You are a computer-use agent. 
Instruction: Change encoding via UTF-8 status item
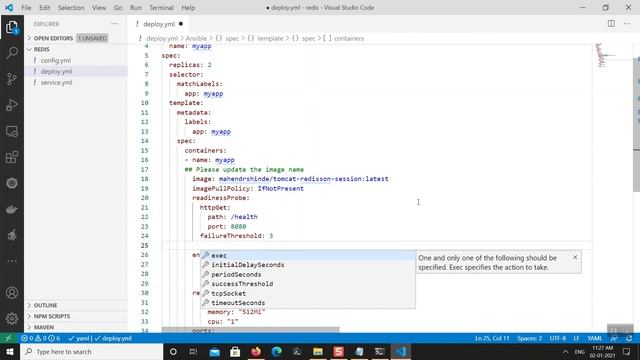tap(558, 338)
